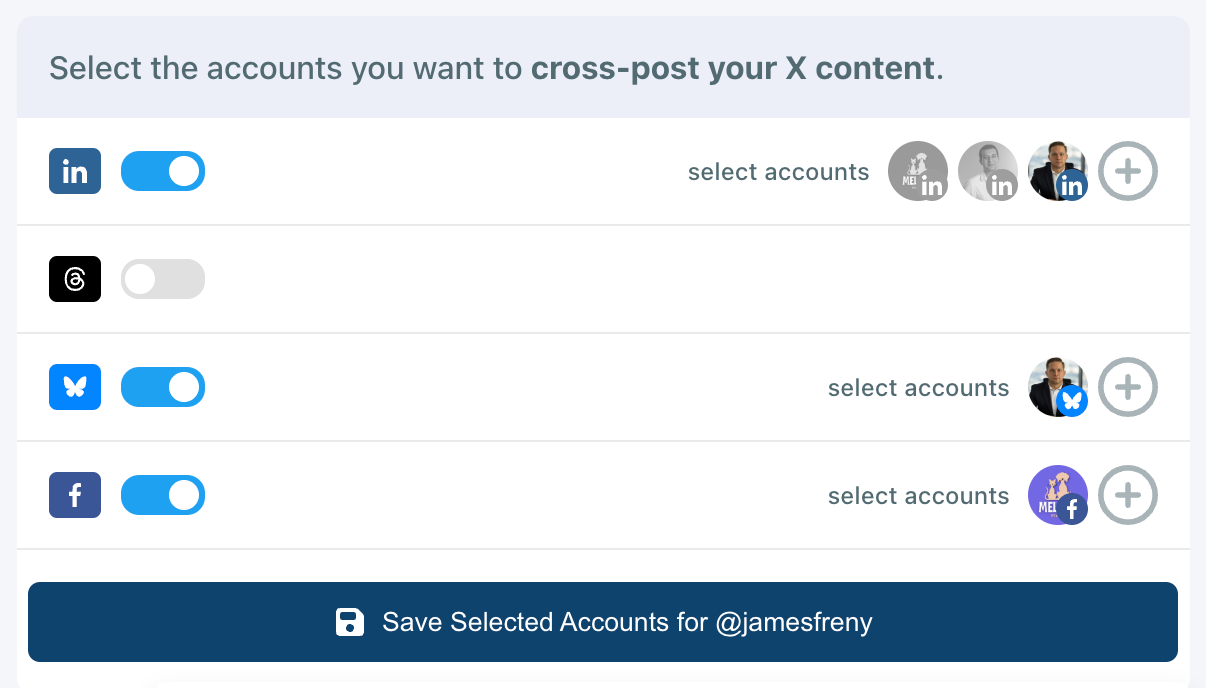This screenshot has width=1206, height=688.
Task: Click the plus icon on the Bluesky row
Action: (1128, 387)
